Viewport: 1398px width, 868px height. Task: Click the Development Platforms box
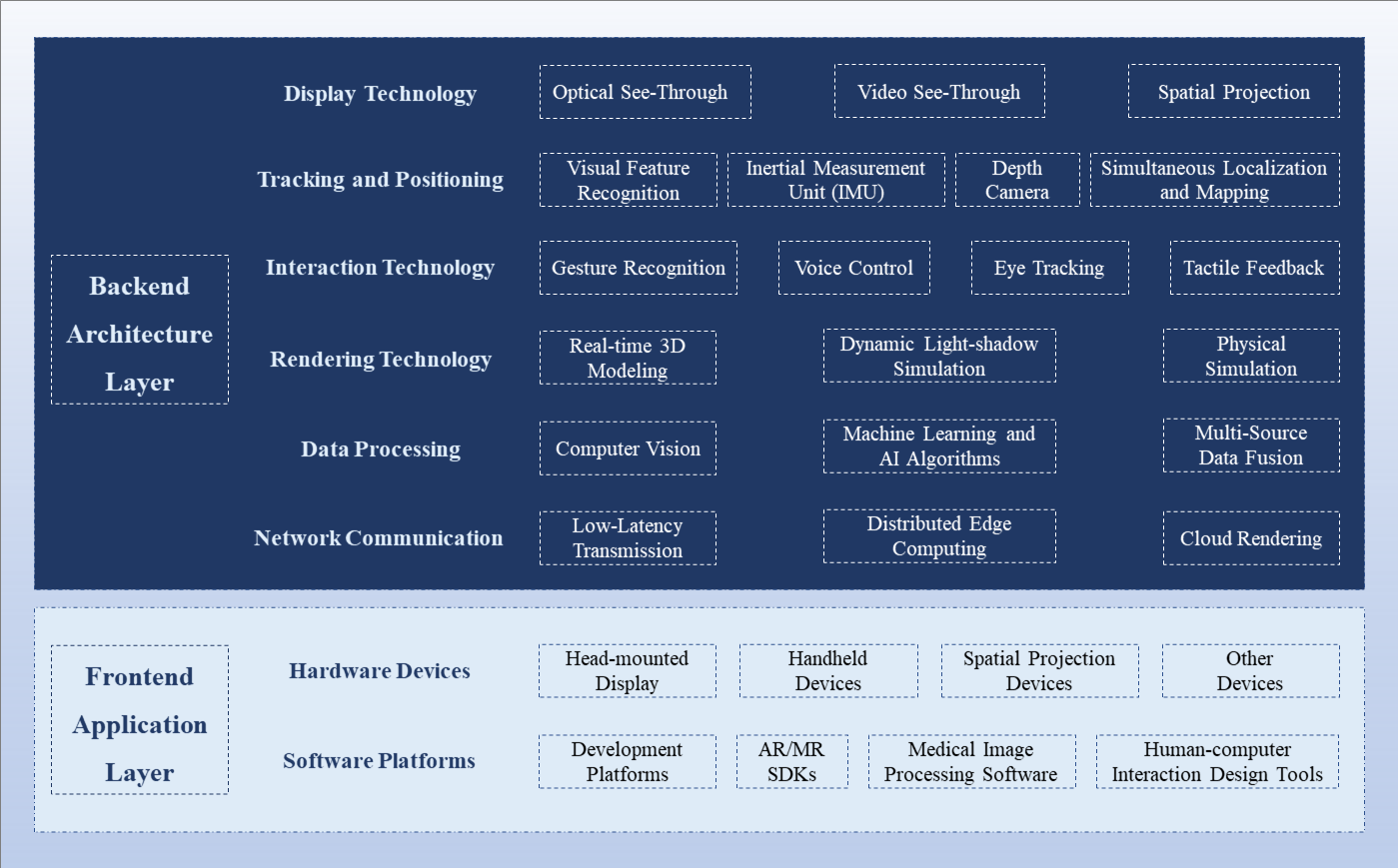click(x=628, y=762)
